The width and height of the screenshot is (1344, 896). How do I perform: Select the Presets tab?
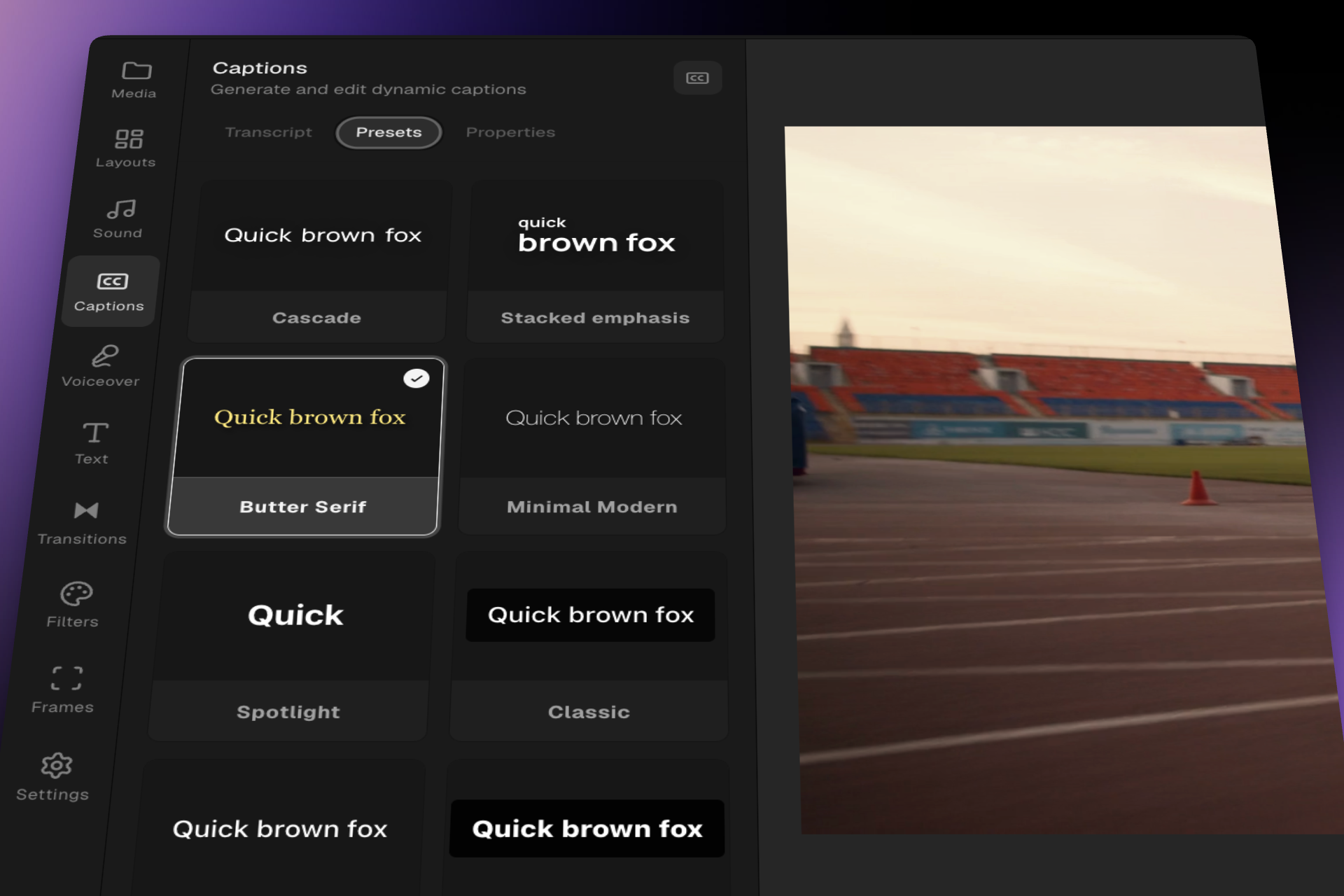tap(388, 132)
